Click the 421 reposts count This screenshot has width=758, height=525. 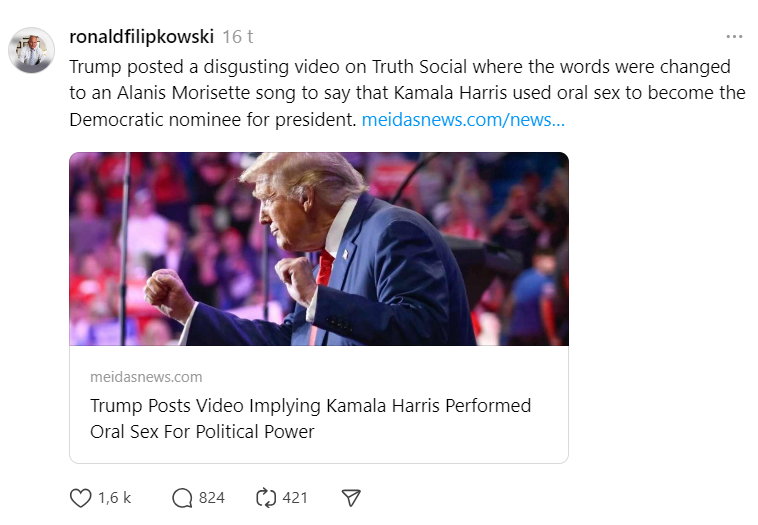pyautogui.click(x=294, y=497)
